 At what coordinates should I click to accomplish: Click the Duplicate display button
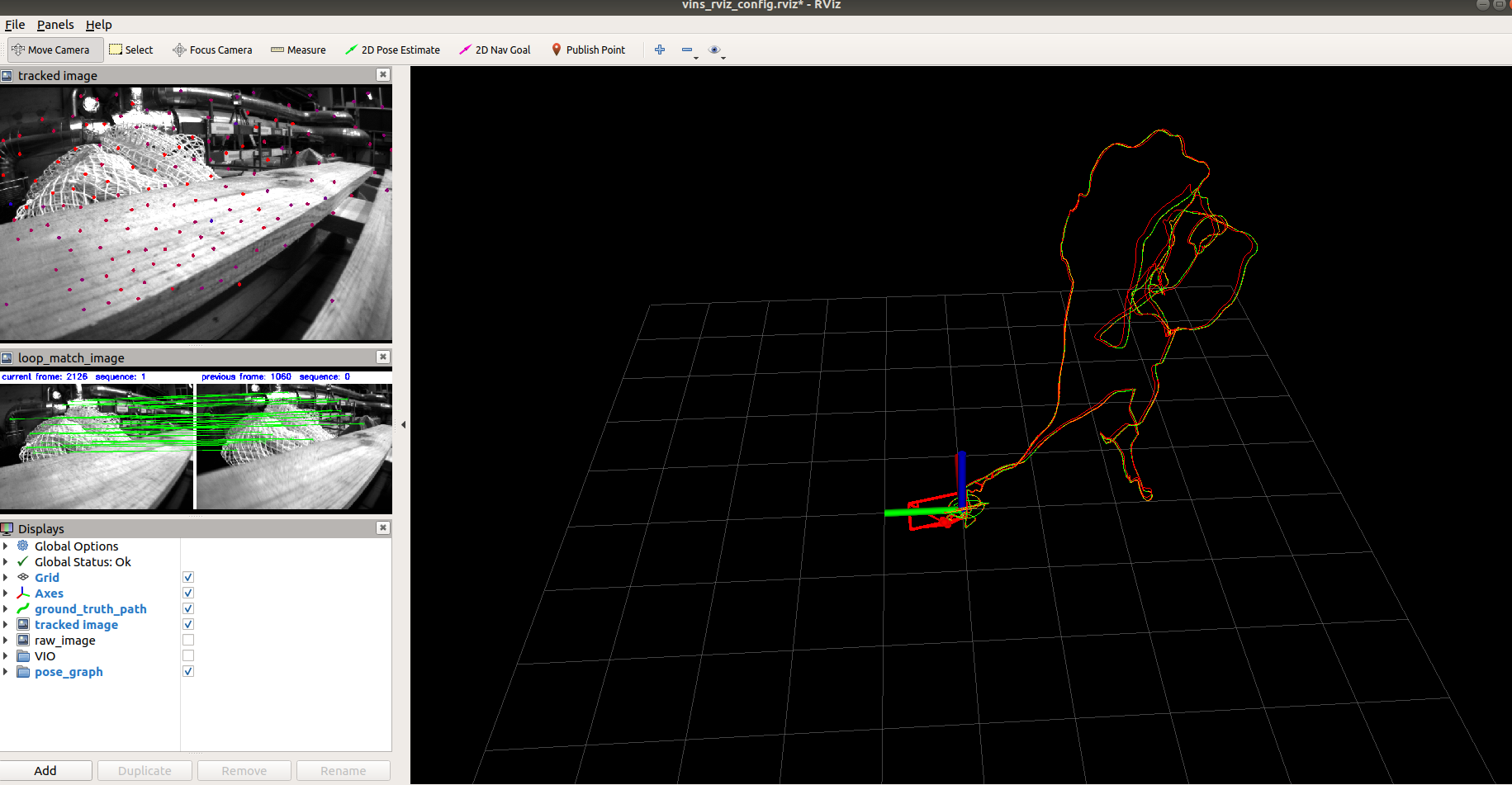coord(145,770)
